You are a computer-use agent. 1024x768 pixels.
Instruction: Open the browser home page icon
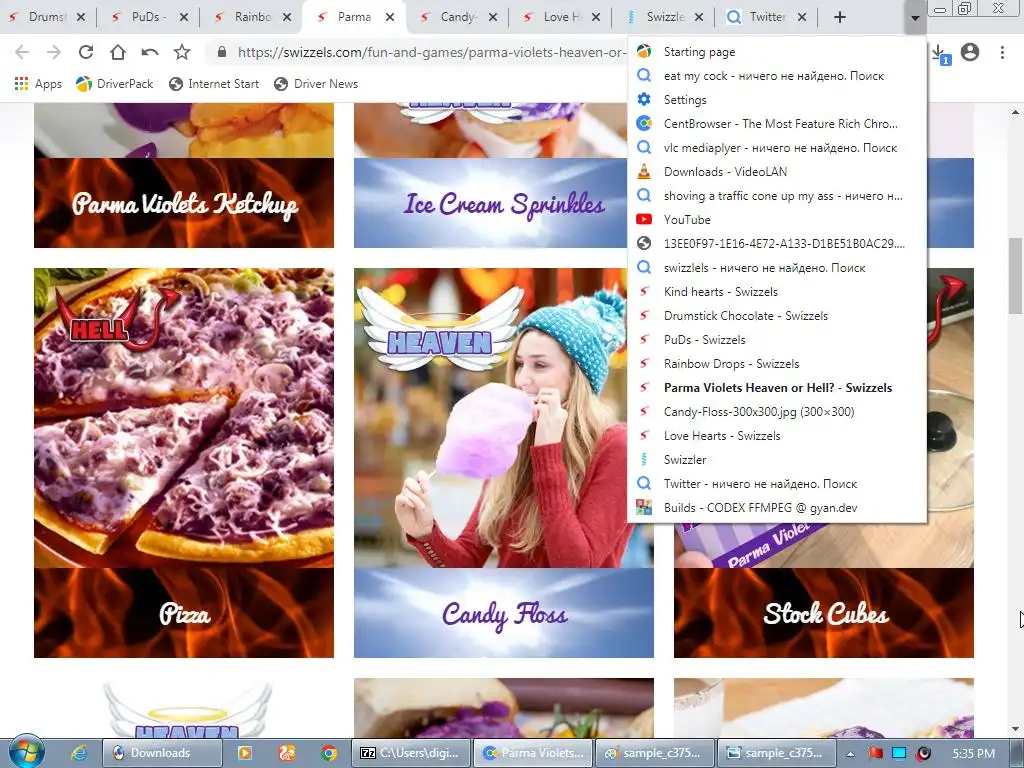tap(118, 52)
